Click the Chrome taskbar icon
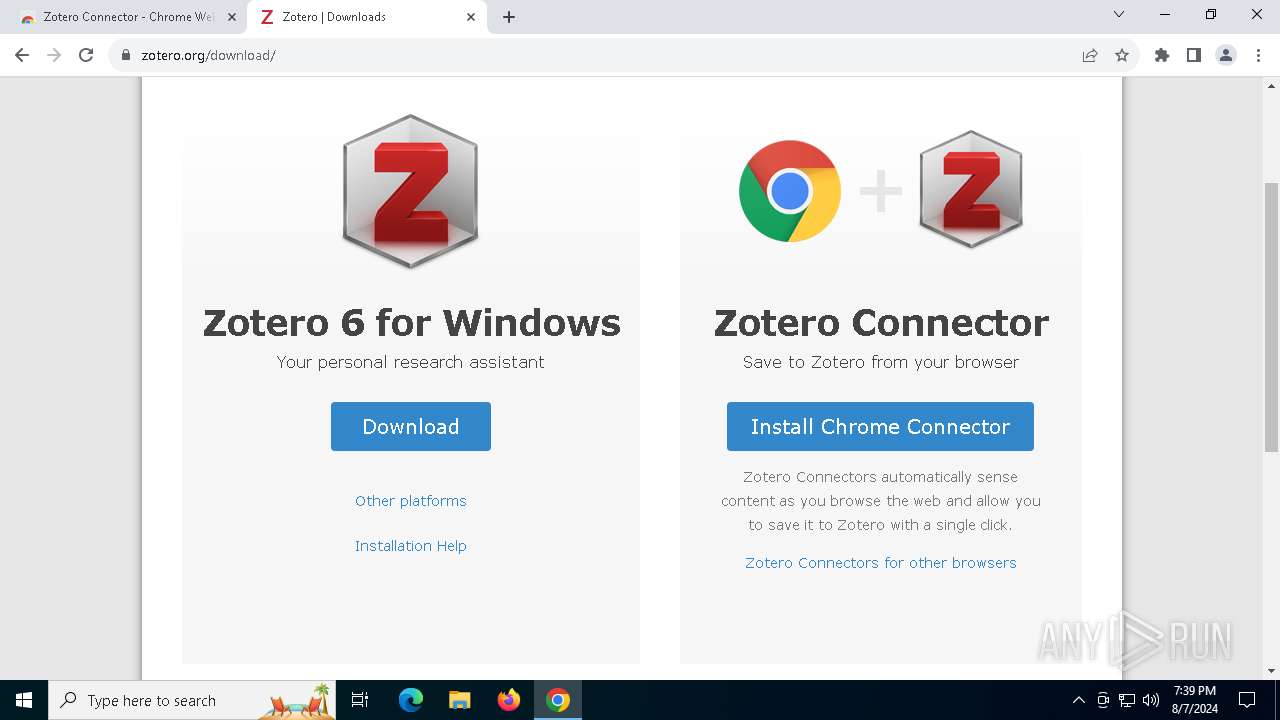The width and height of the screenshot is (1280, 720). pos(558,700)
